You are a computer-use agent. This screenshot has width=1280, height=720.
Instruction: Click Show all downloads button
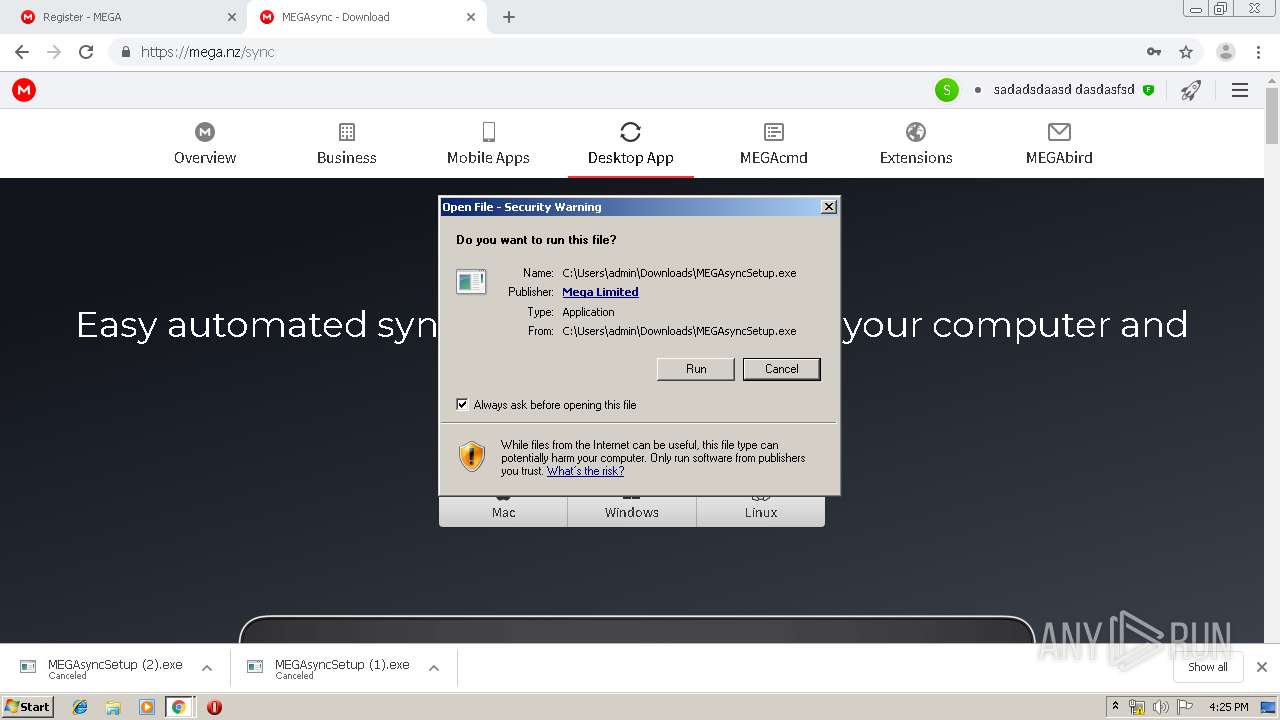coord(1208,667)
